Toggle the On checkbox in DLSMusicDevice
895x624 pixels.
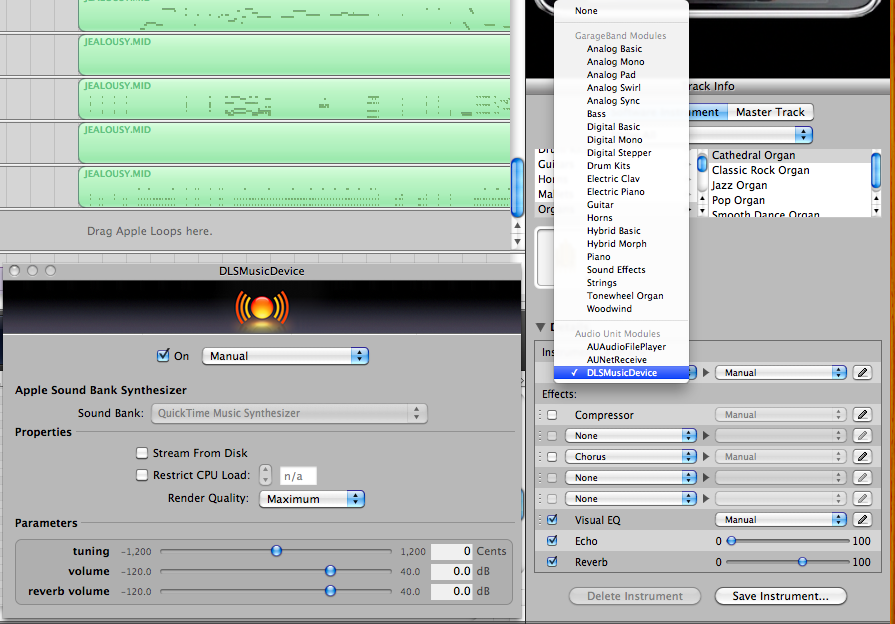point(163,356)
